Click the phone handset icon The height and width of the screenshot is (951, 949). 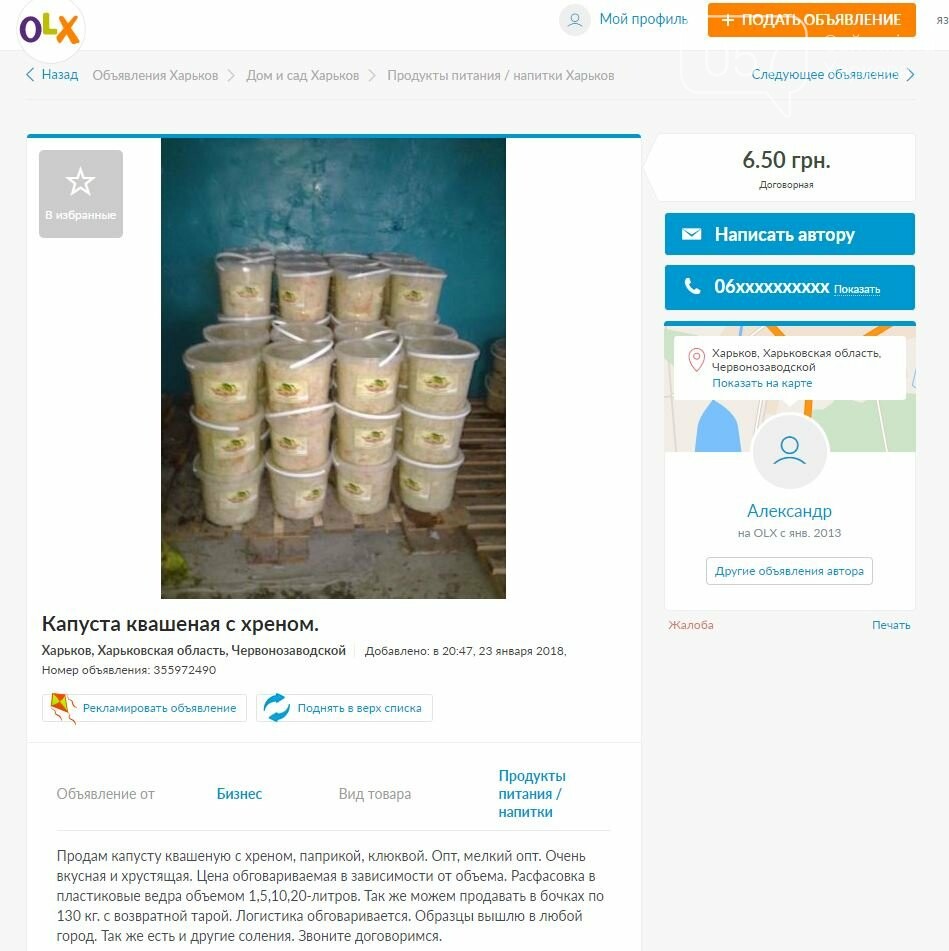coord(692,286)
